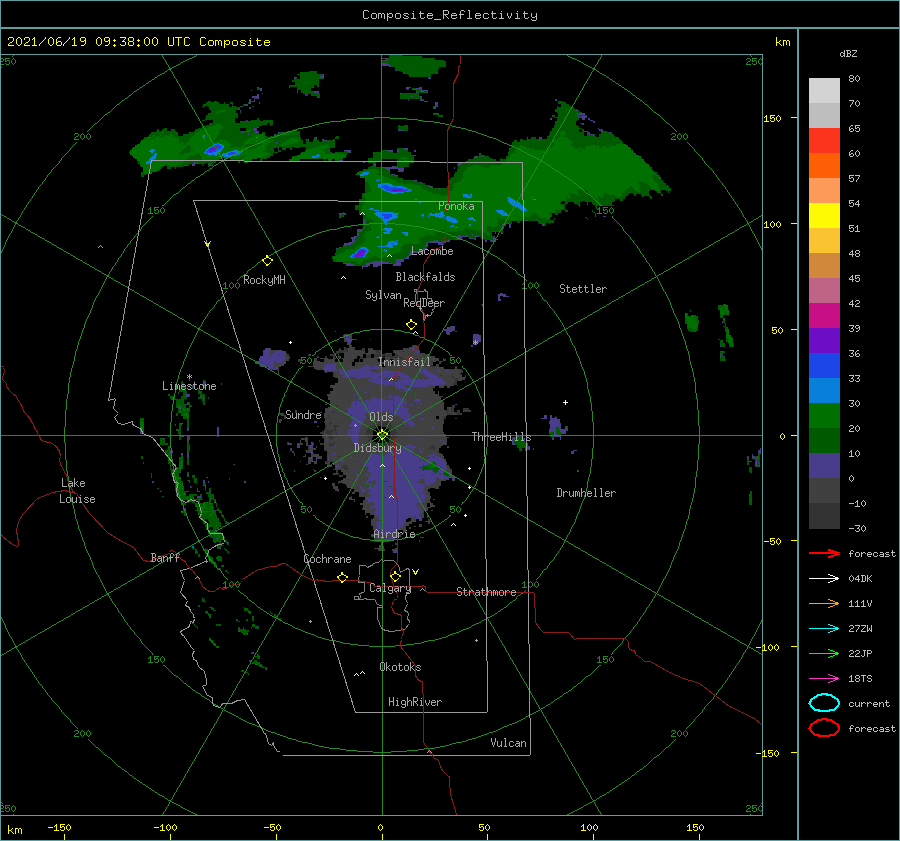Select the bright yellow 51-54 dBZ swatch
The height and width of the screenshot is (841, 900).
(x=824, y=216)
